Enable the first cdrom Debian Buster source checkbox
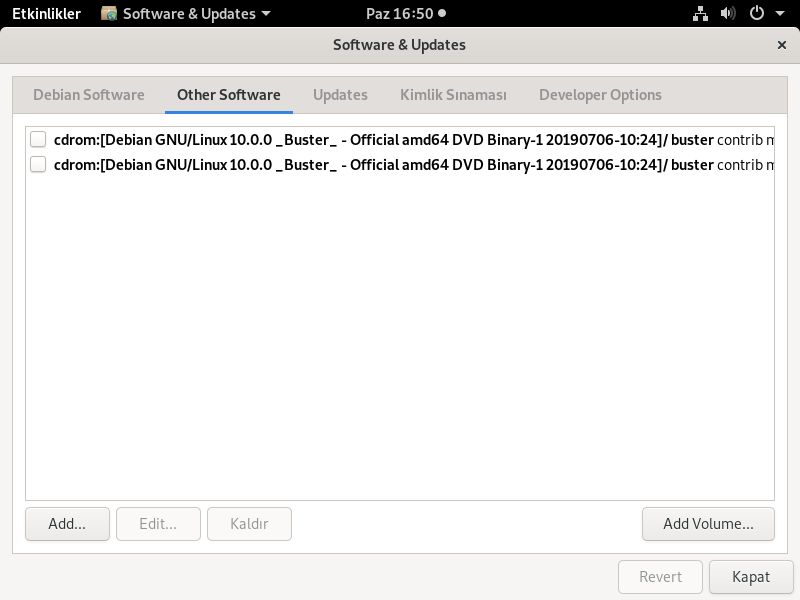 [x=38, y=139]
